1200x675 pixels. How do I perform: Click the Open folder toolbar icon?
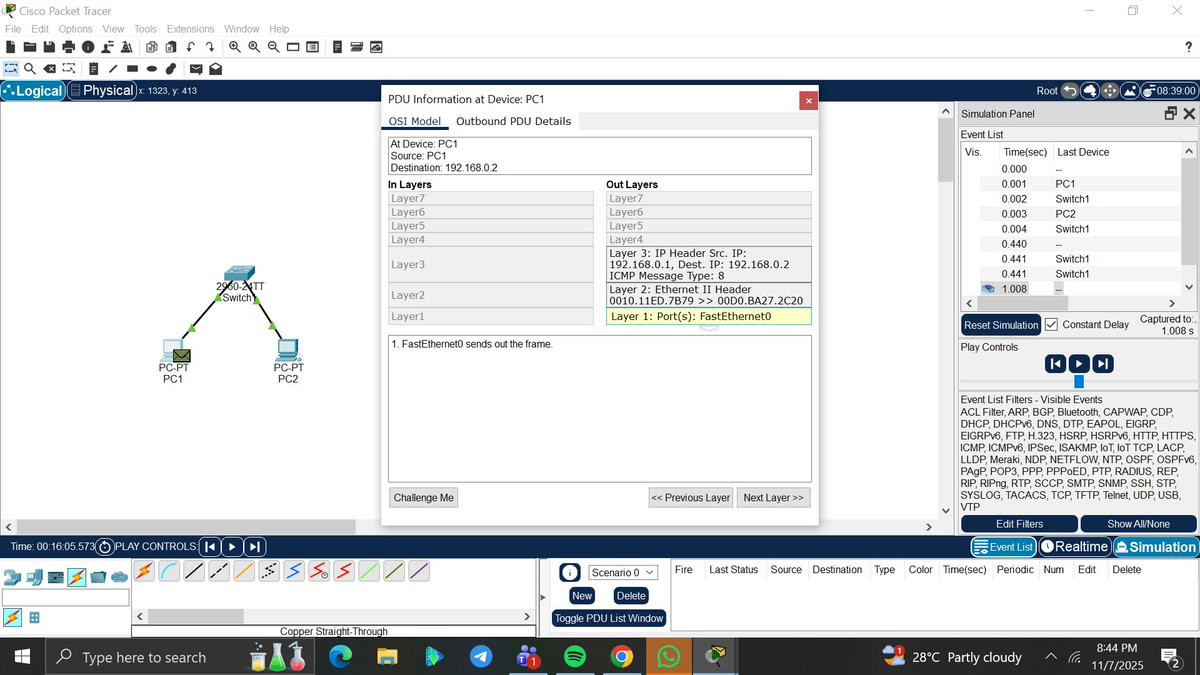[x=29, y=47]
